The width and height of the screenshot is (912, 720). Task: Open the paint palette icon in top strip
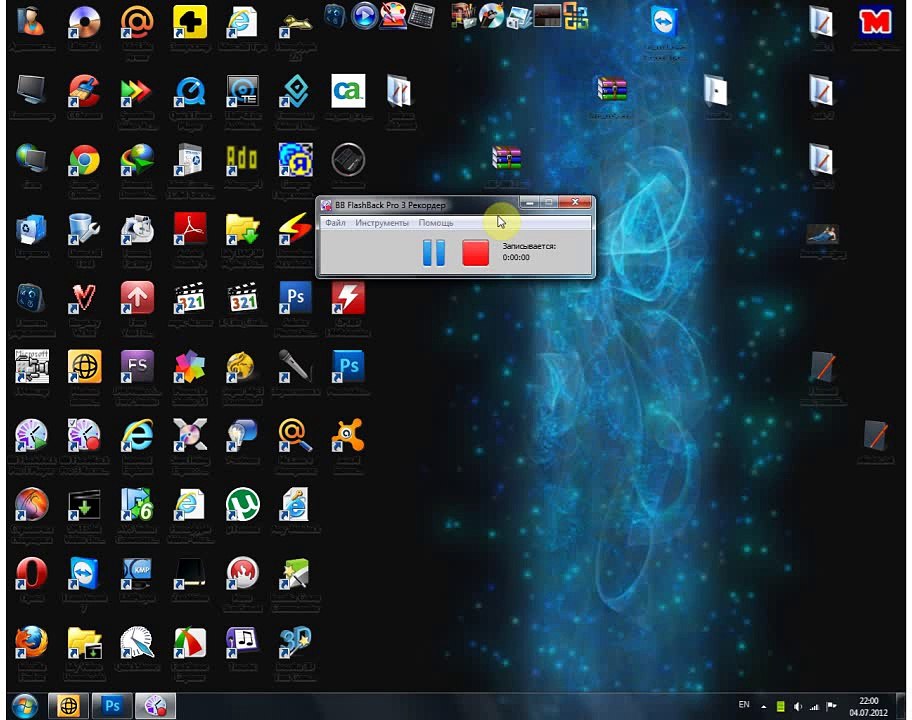point(393,16)
